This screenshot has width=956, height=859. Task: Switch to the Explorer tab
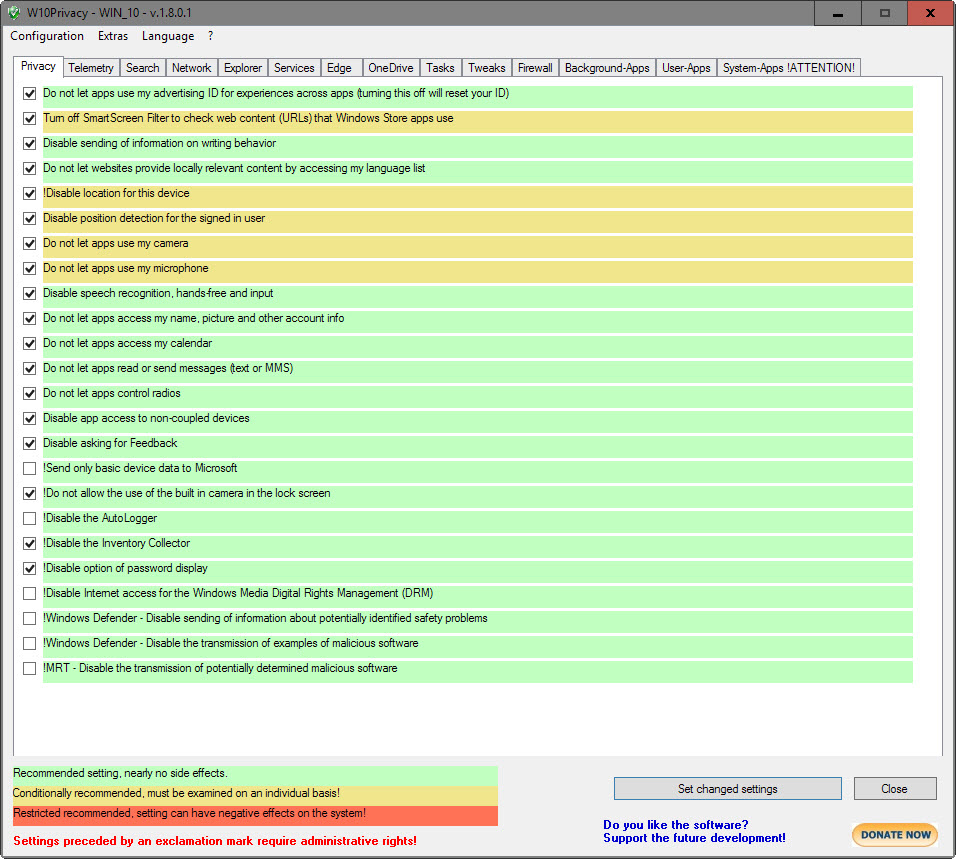click(x=243, y=68)
